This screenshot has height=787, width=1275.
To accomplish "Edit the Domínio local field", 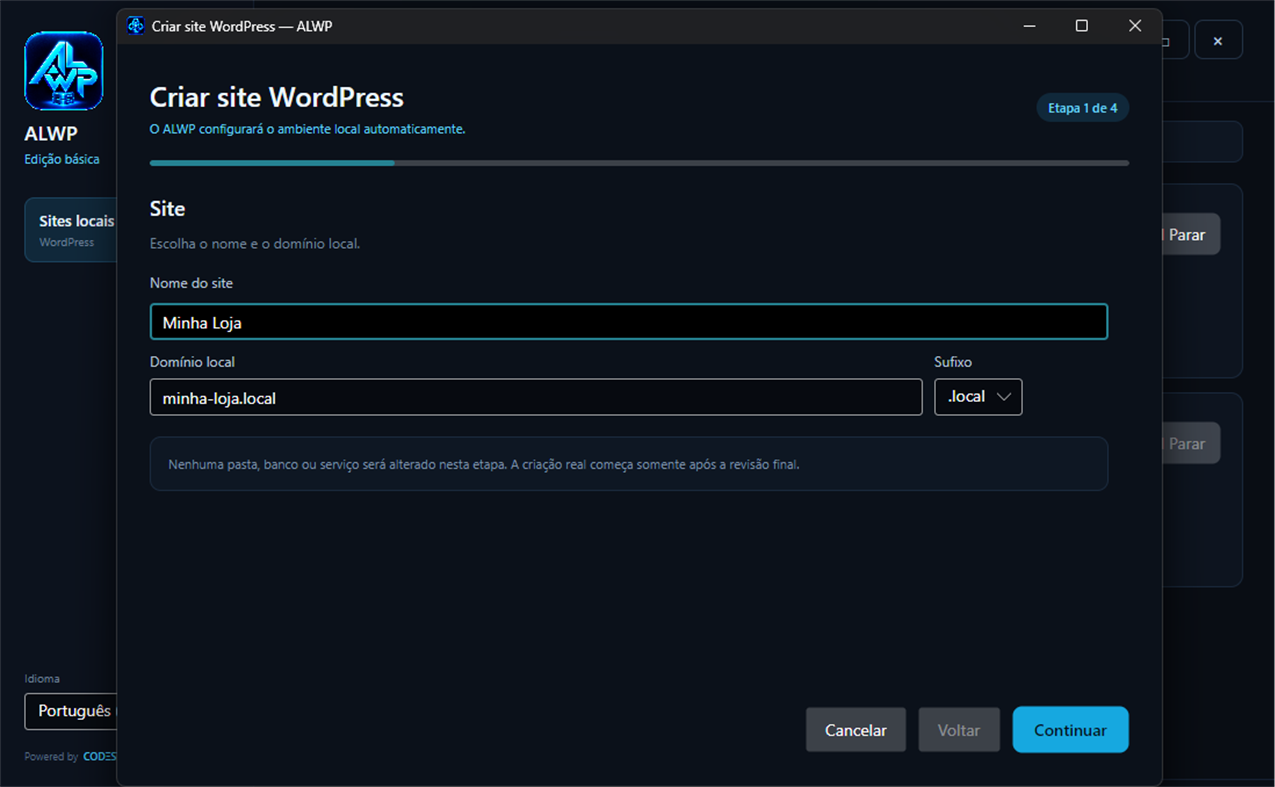I will point(536,397).
